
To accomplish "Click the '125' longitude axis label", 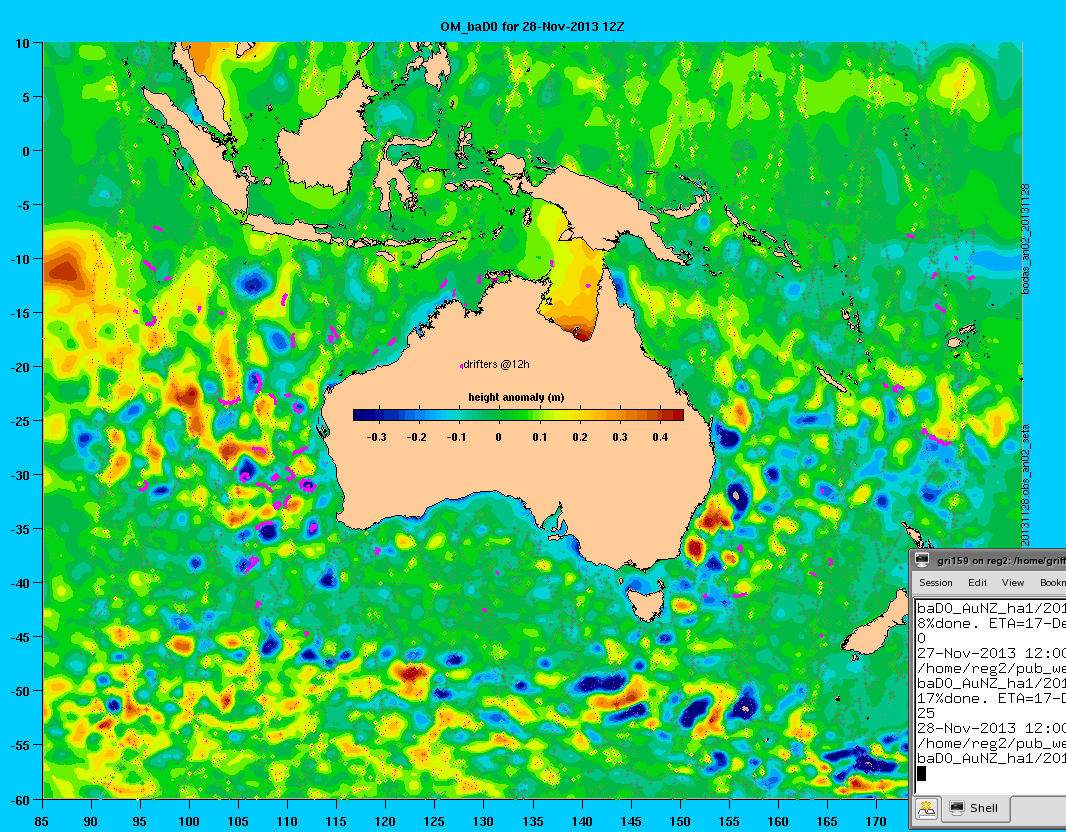I will click(x=434, y=821).
